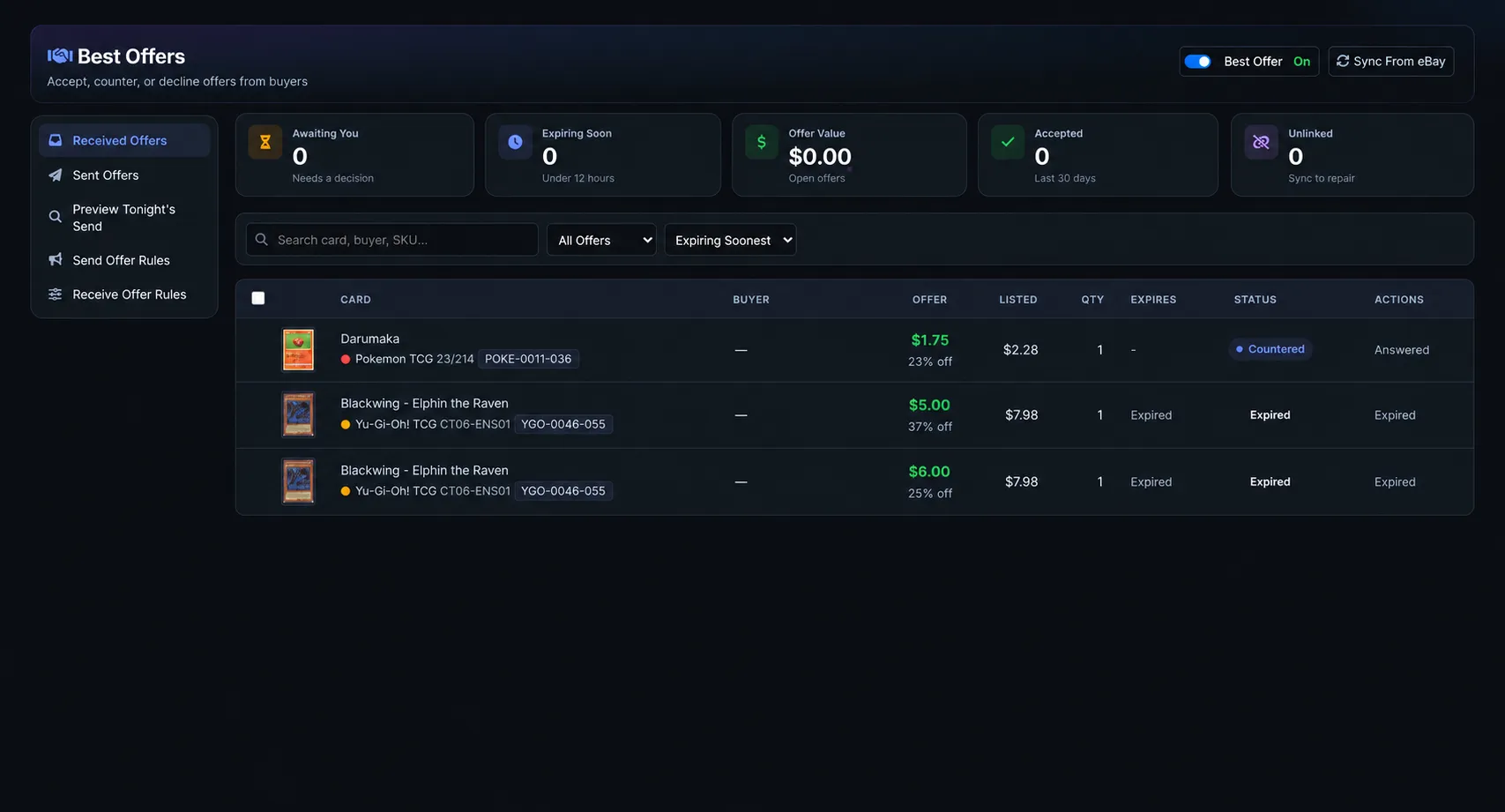Click thumbnail of the $5.00 Blackwing offer
Viewport: 1505px width, 812px height.
point(298,414)
